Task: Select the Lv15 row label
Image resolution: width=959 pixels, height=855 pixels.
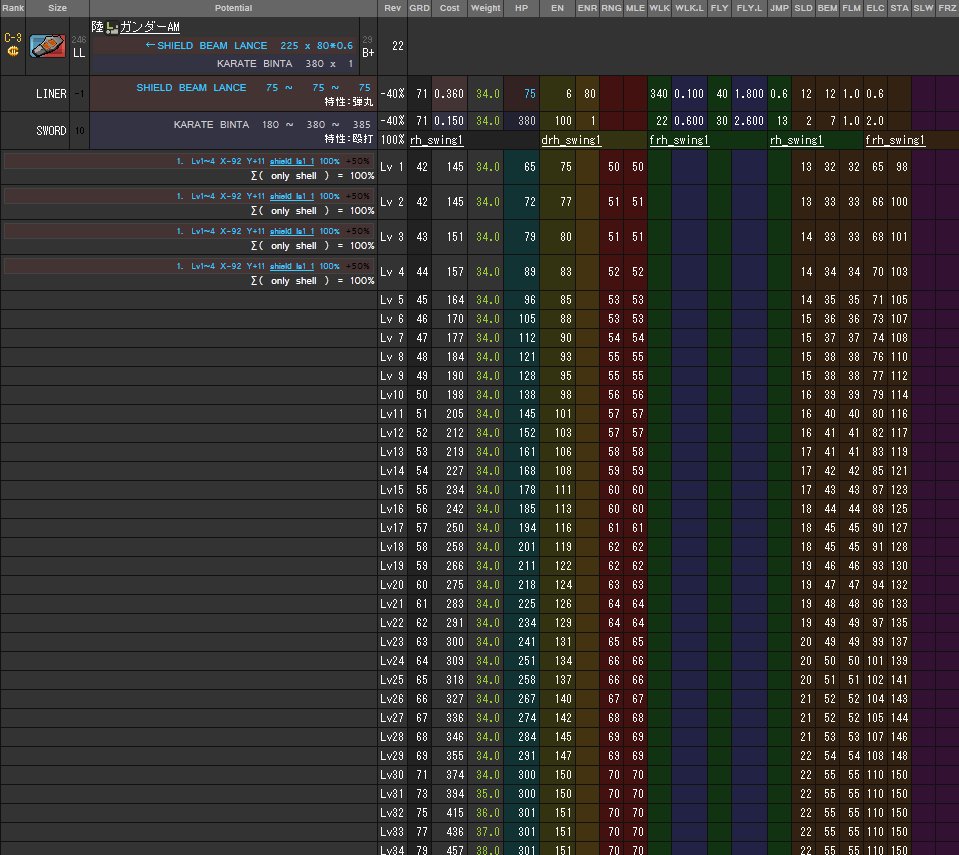Action: point(392,490)
